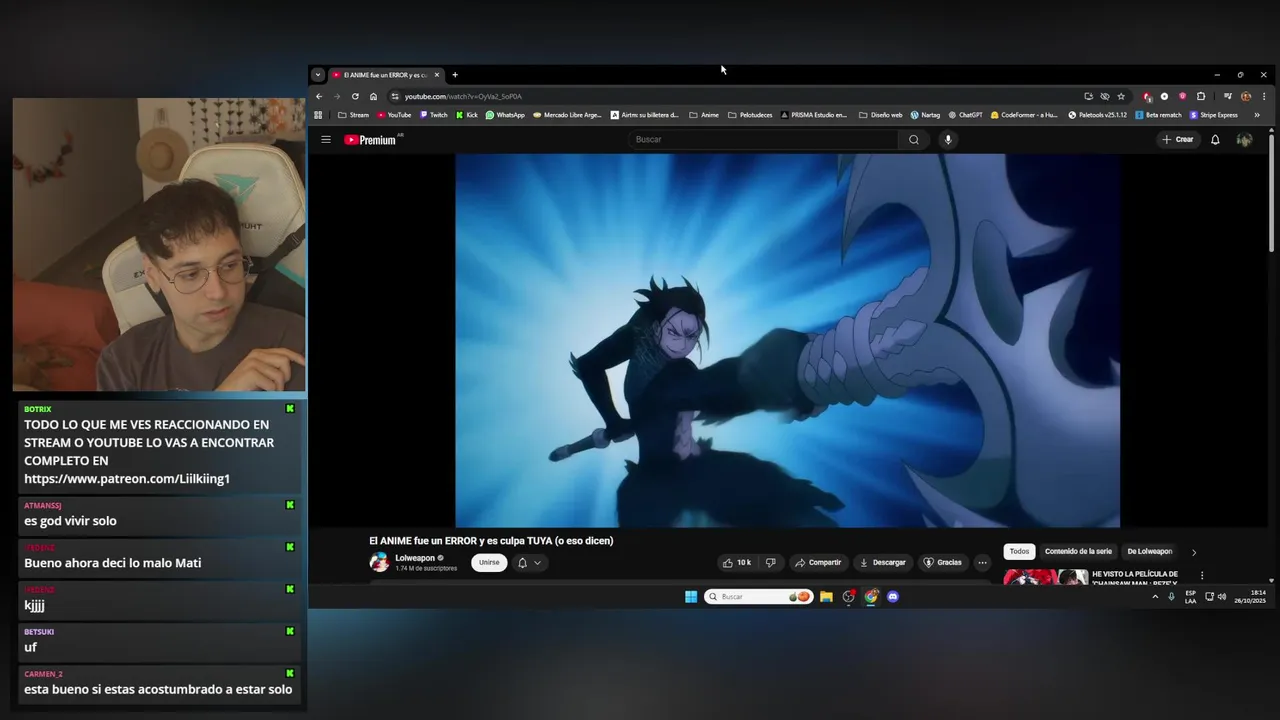This screenshot has height=720, width=1280.
Task: Click the browser address bar URL
Action: tap(463, 97)
